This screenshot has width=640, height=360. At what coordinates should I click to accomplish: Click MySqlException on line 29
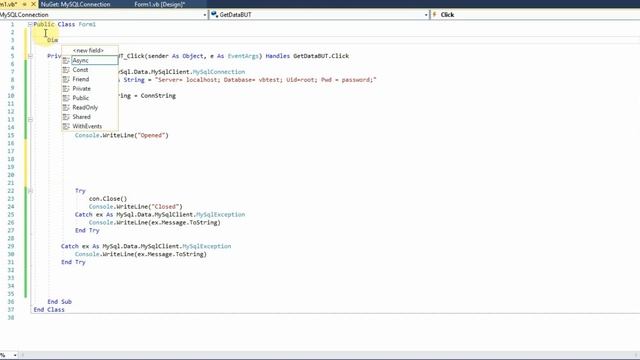(x=207, y=246)
